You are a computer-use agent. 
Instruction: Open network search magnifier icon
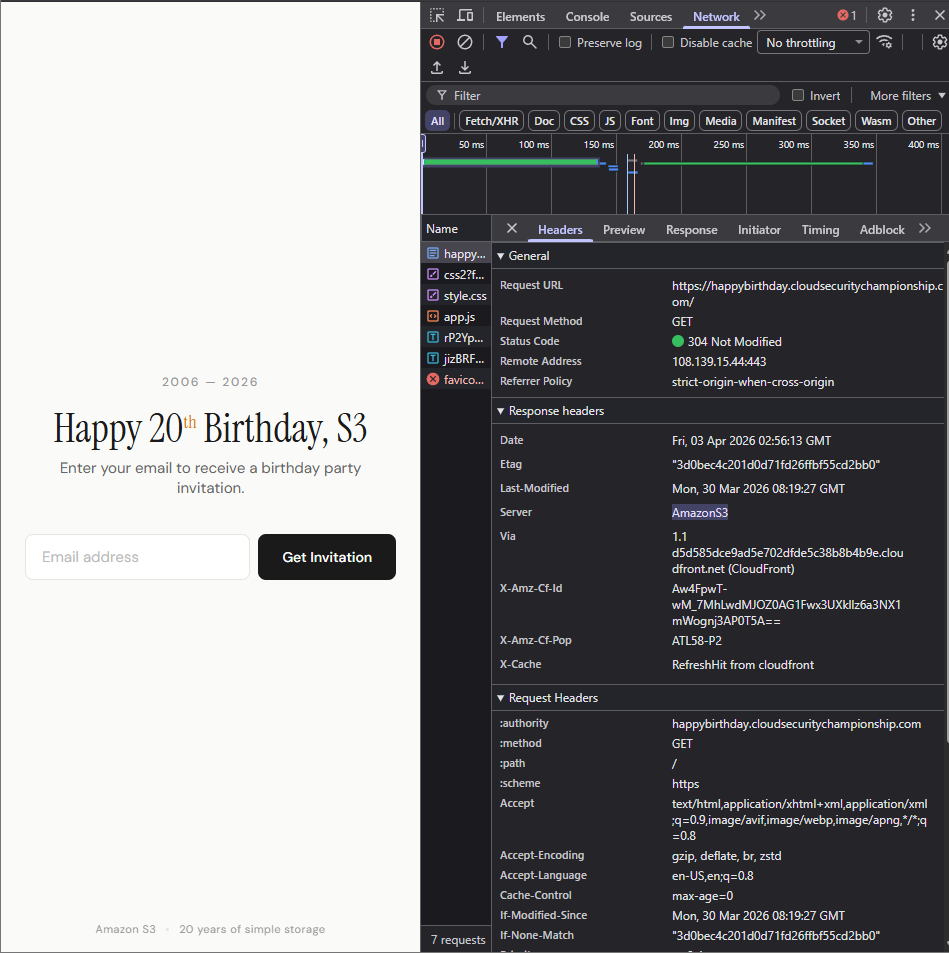[530, 42]
